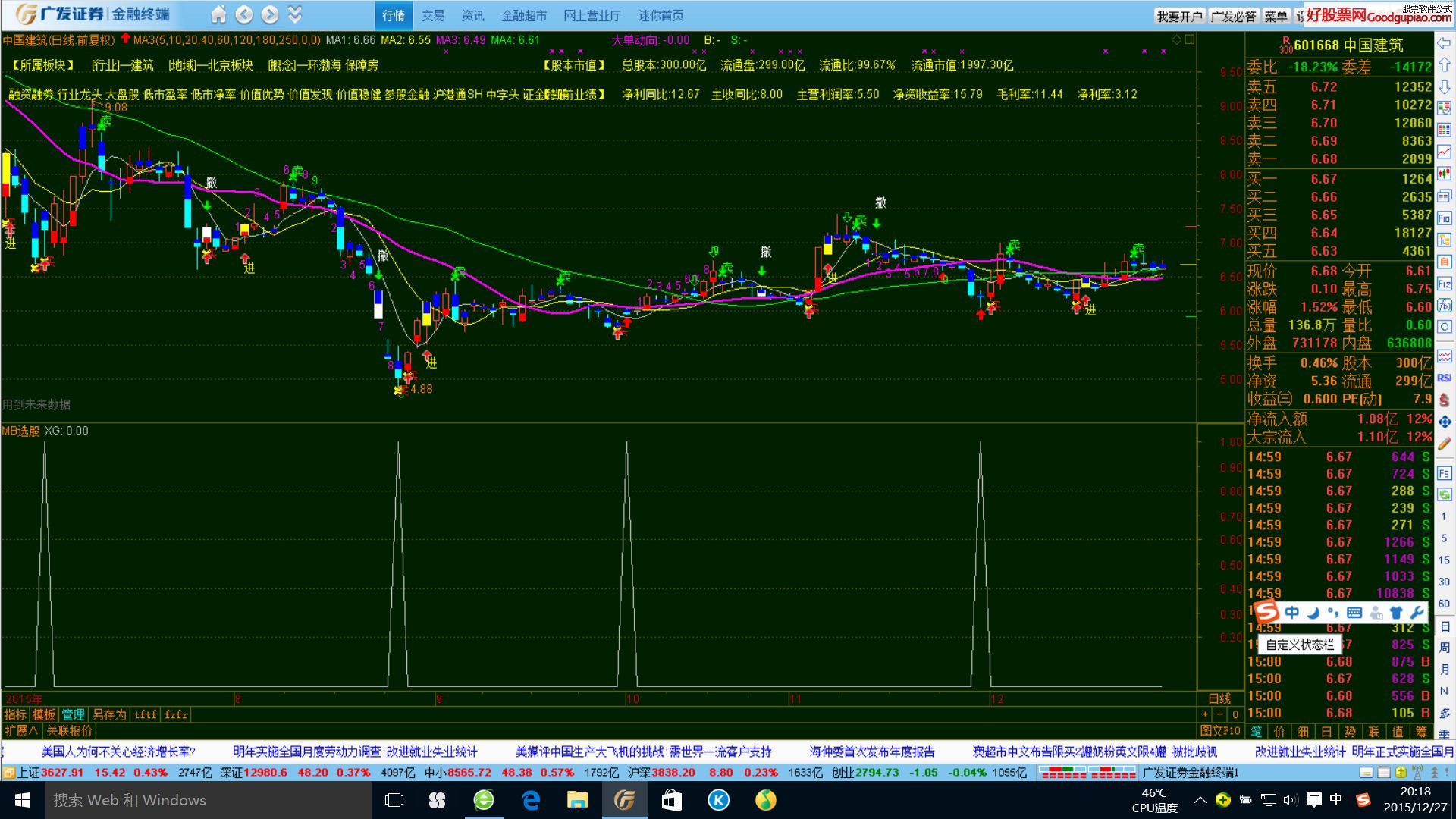This screenshot has height=819, width=1456.
Task: Click the 模板 tab below the chart
Action: (44, 714)
